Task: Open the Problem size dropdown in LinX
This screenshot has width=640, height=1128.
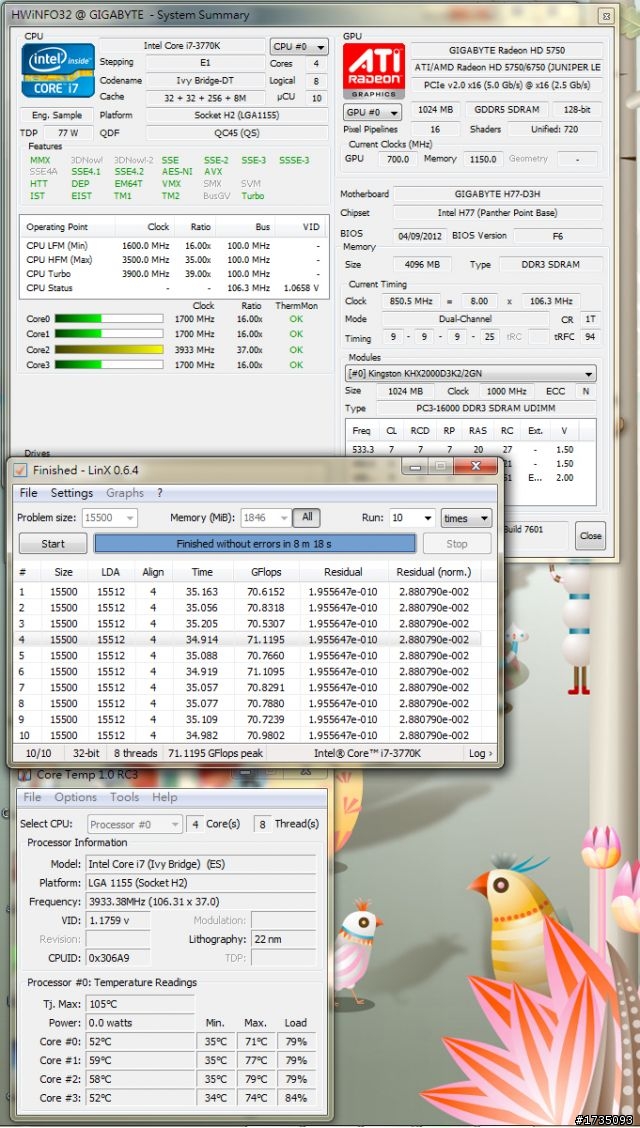Action: pyautogui.click(x=109, y=517)
